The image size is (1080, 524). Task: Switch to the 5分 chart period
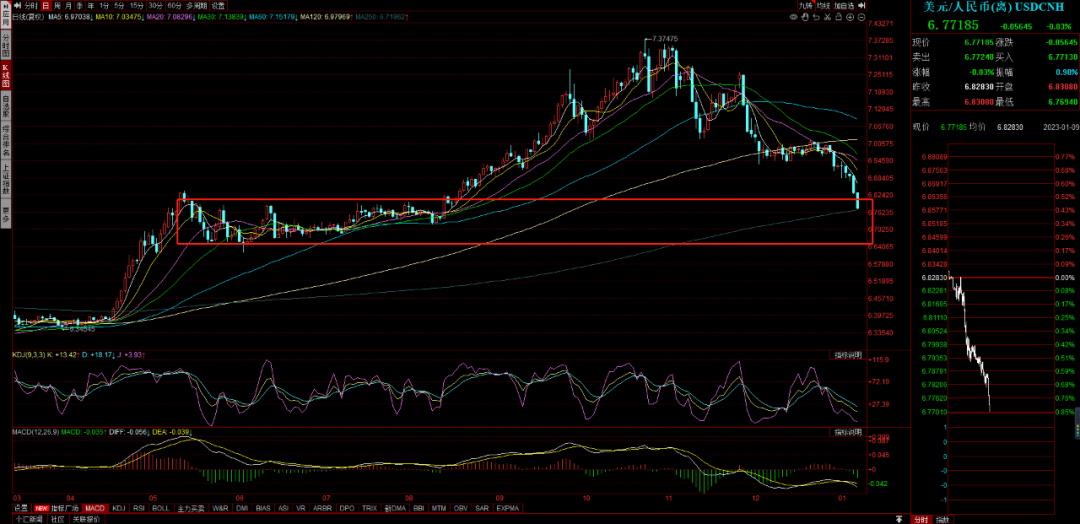(x=118, y=6)
